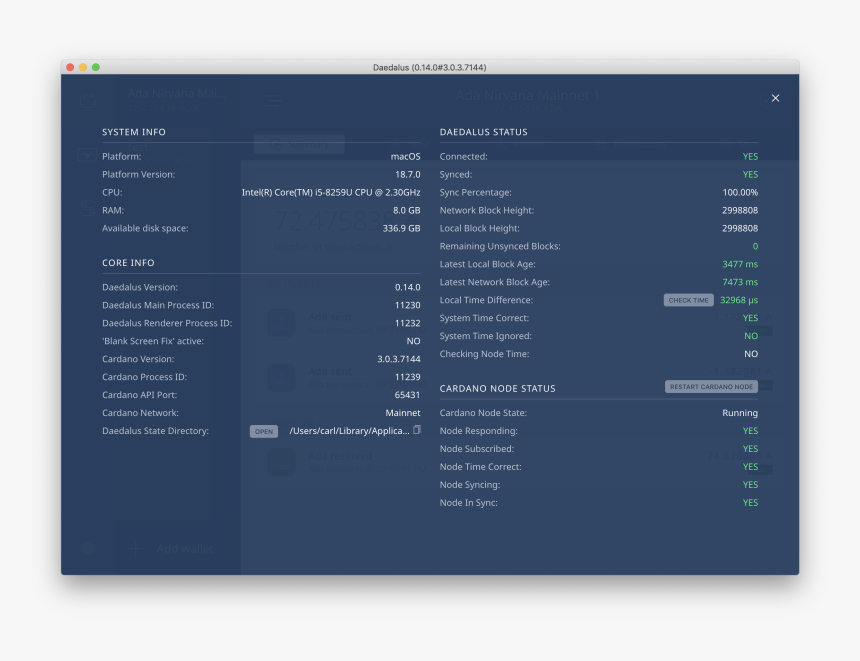Restart the Cardano node
The width and height of the screenshot is (860, 661).
pyautogui.click(x=711, y=387)
